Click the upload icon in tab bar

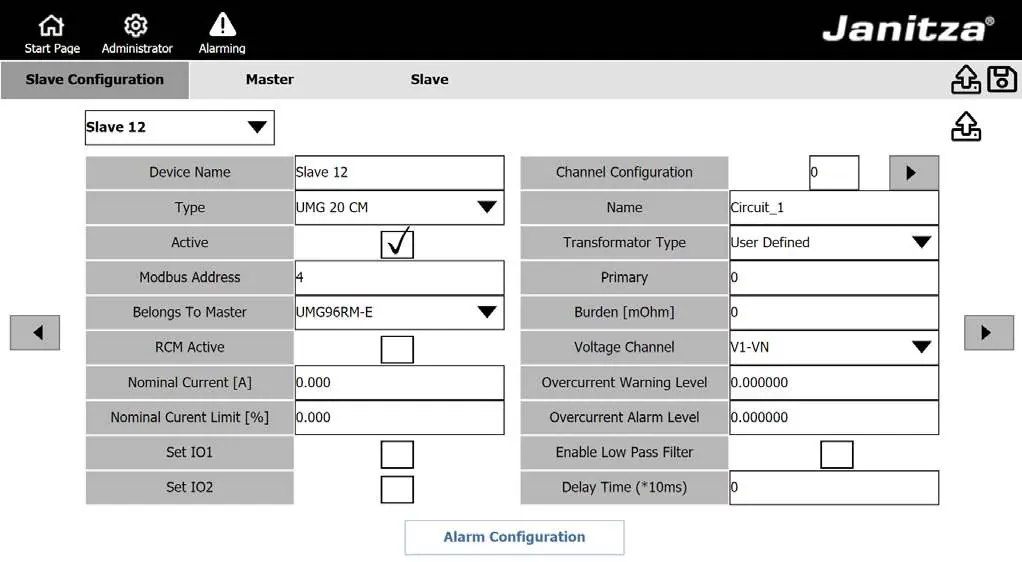[965, 80]
